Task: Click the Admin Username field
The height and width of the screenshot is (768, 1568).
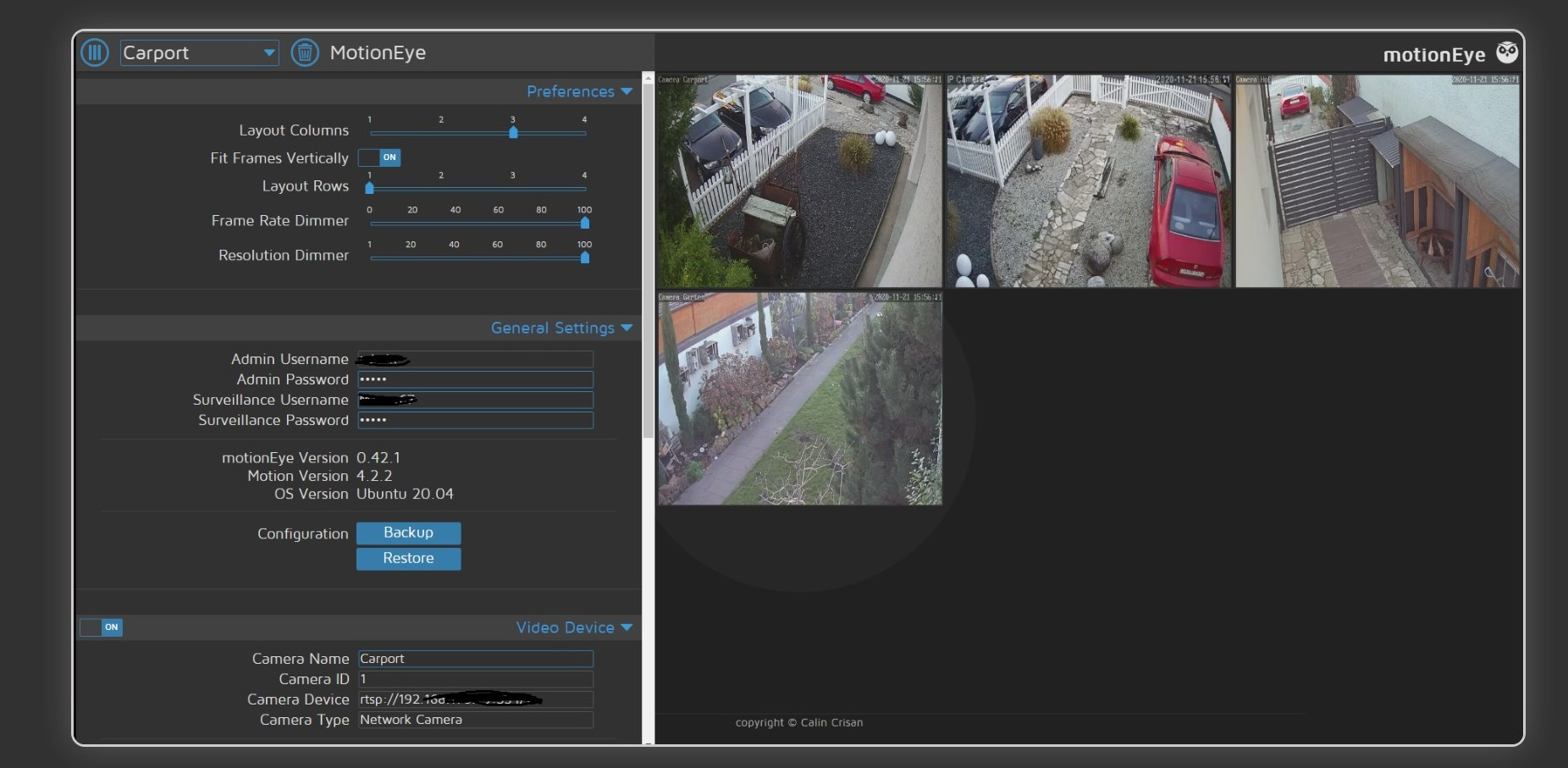Action: [475, 359]
